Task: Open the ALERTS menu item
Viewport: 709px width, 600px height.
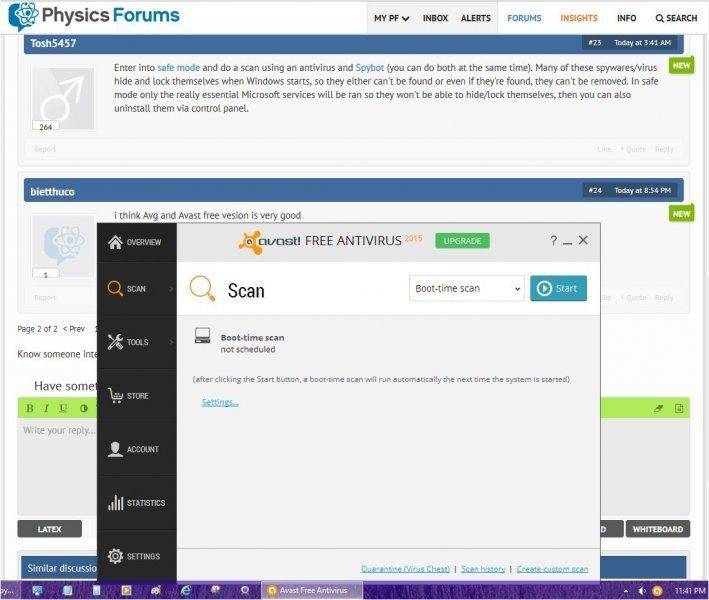Action: click(x=476, y=18)
